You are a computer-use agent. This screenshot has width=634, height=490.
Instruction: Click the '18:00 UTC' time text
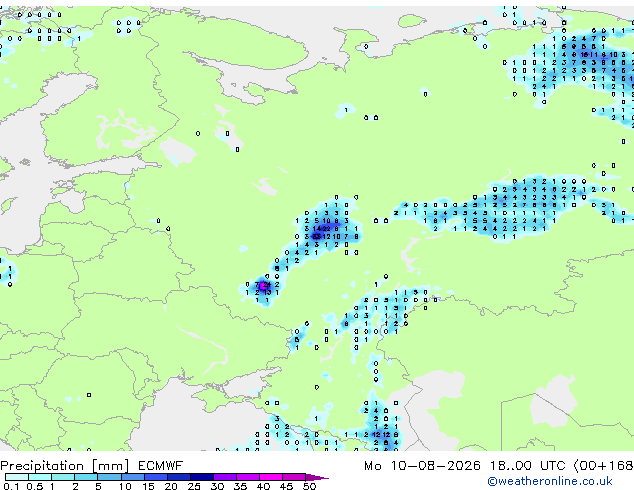pos(527,466)
